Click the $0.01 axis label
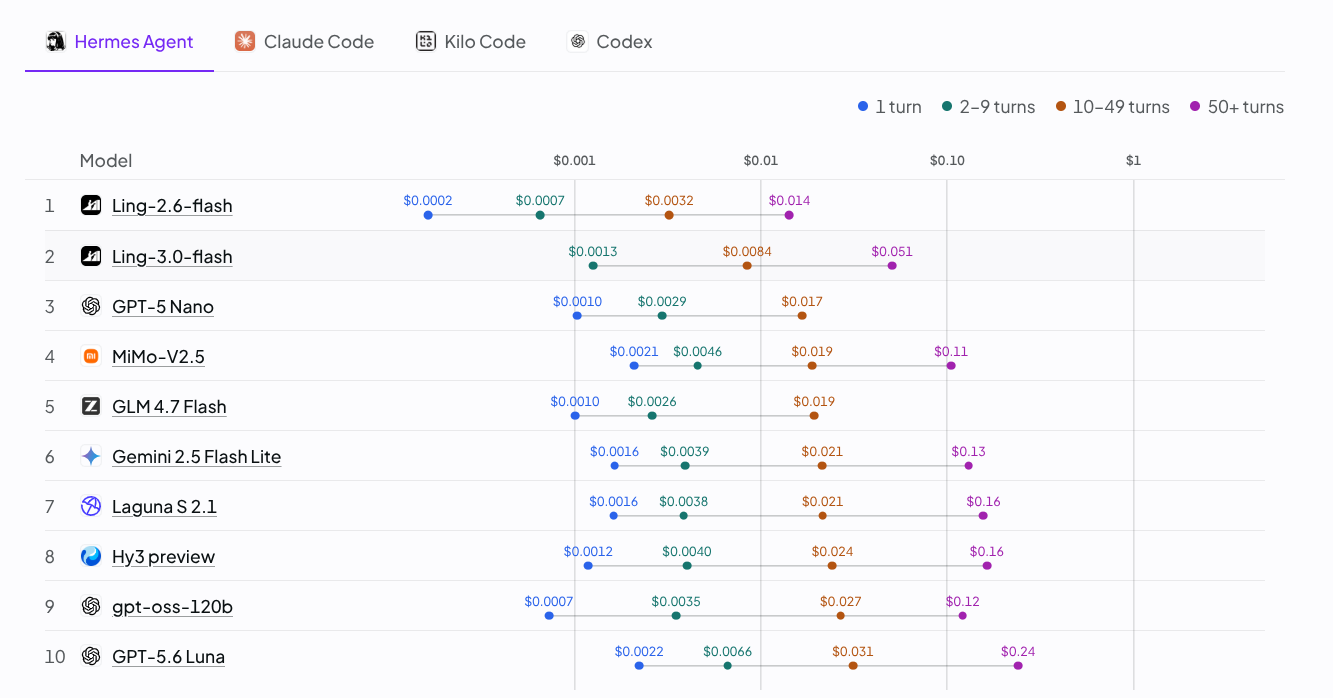The height and width of the screenshot is (698, 1333). 760,161
